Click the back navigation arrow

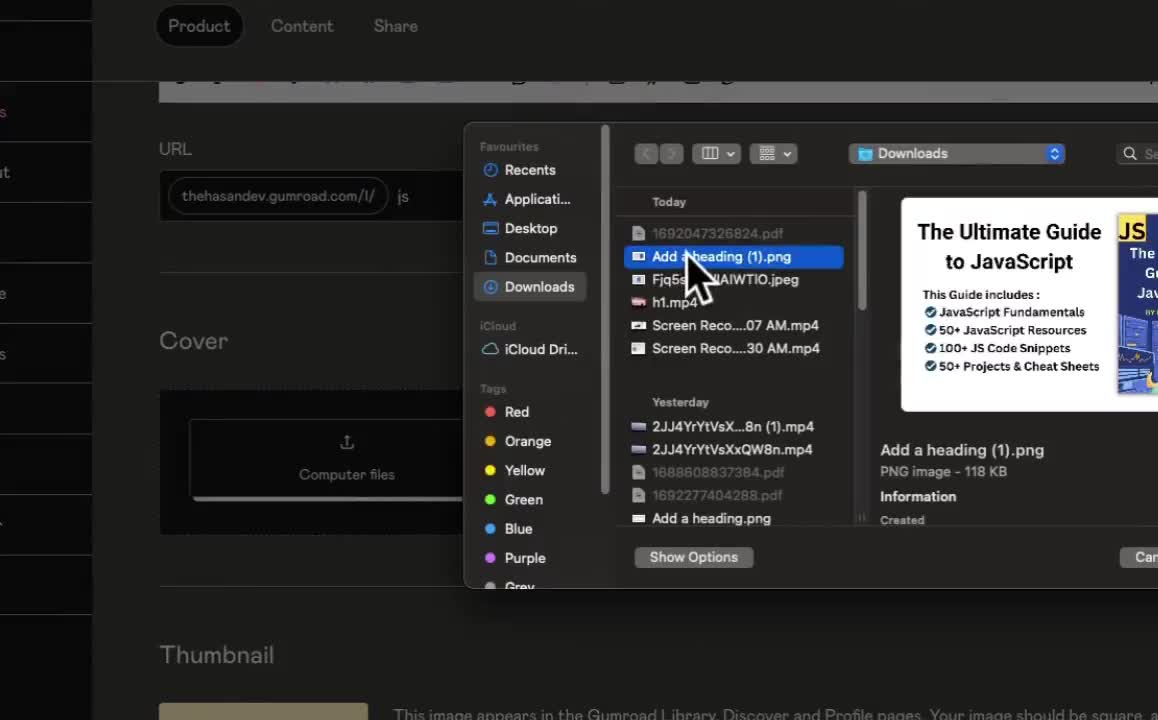coord(646,153)
